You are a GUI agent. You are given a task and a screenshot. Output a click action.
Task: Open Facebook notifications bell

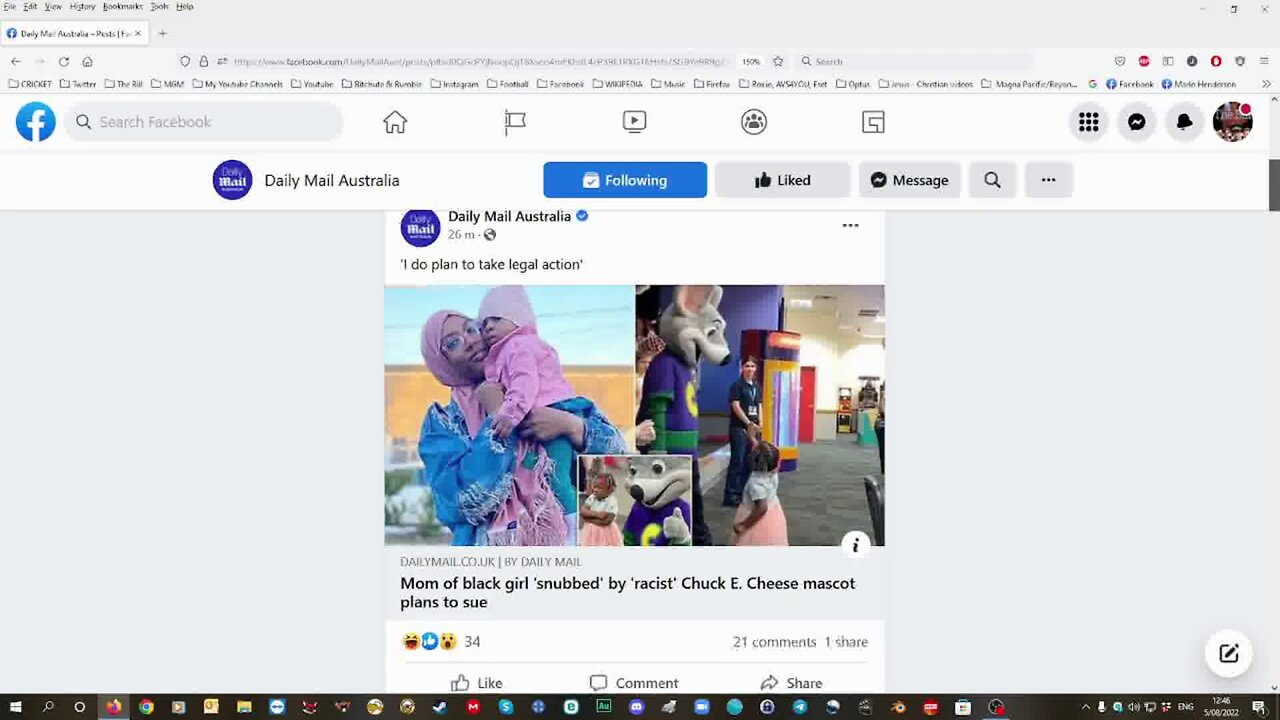coord(1185,122)
